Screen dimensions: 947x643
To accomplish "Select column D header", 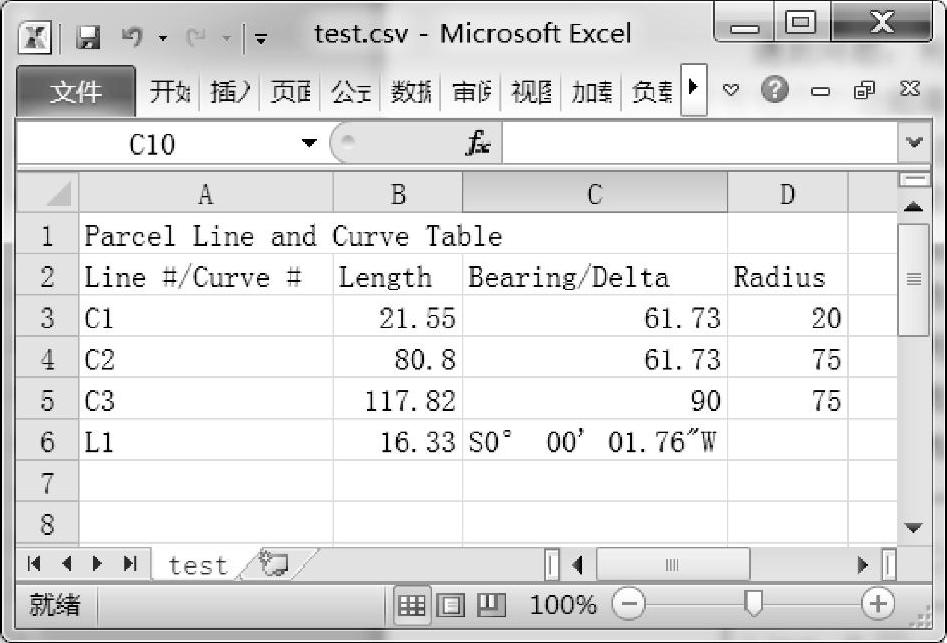I will click(788, 194).
